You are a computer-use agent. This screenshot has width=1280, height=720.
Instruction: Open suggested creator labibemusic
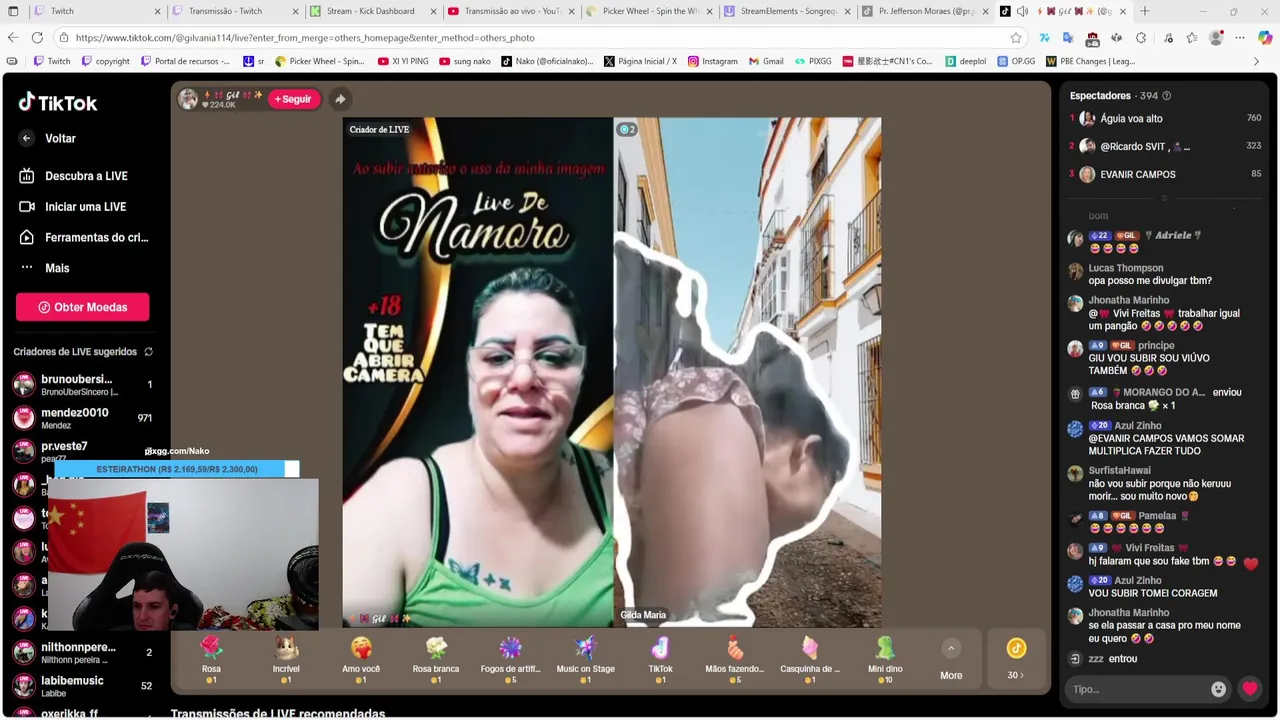click(x=82, y=686)
